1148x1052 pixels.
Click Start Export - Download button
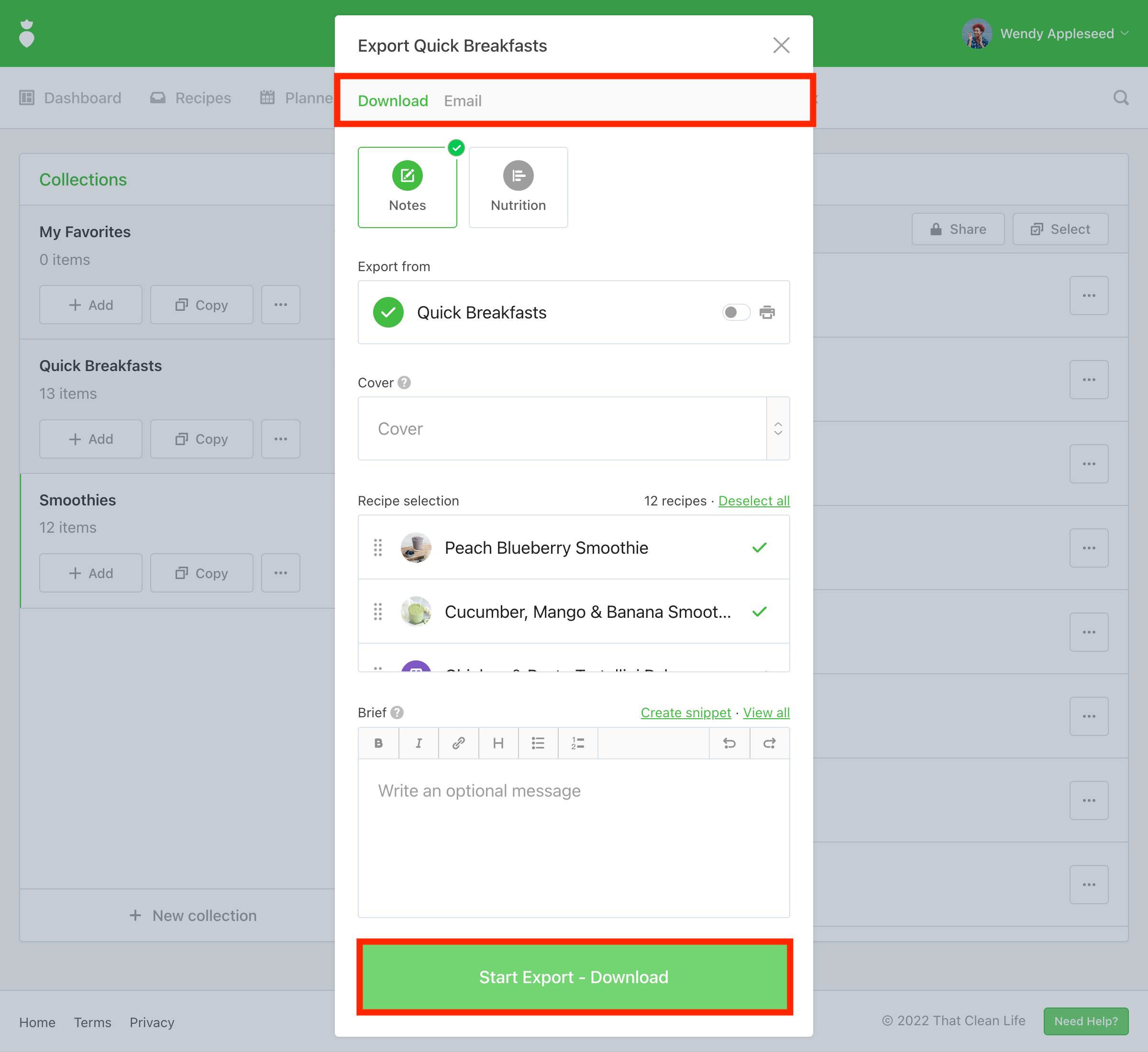pyautogui.click(x=574, y=977)
